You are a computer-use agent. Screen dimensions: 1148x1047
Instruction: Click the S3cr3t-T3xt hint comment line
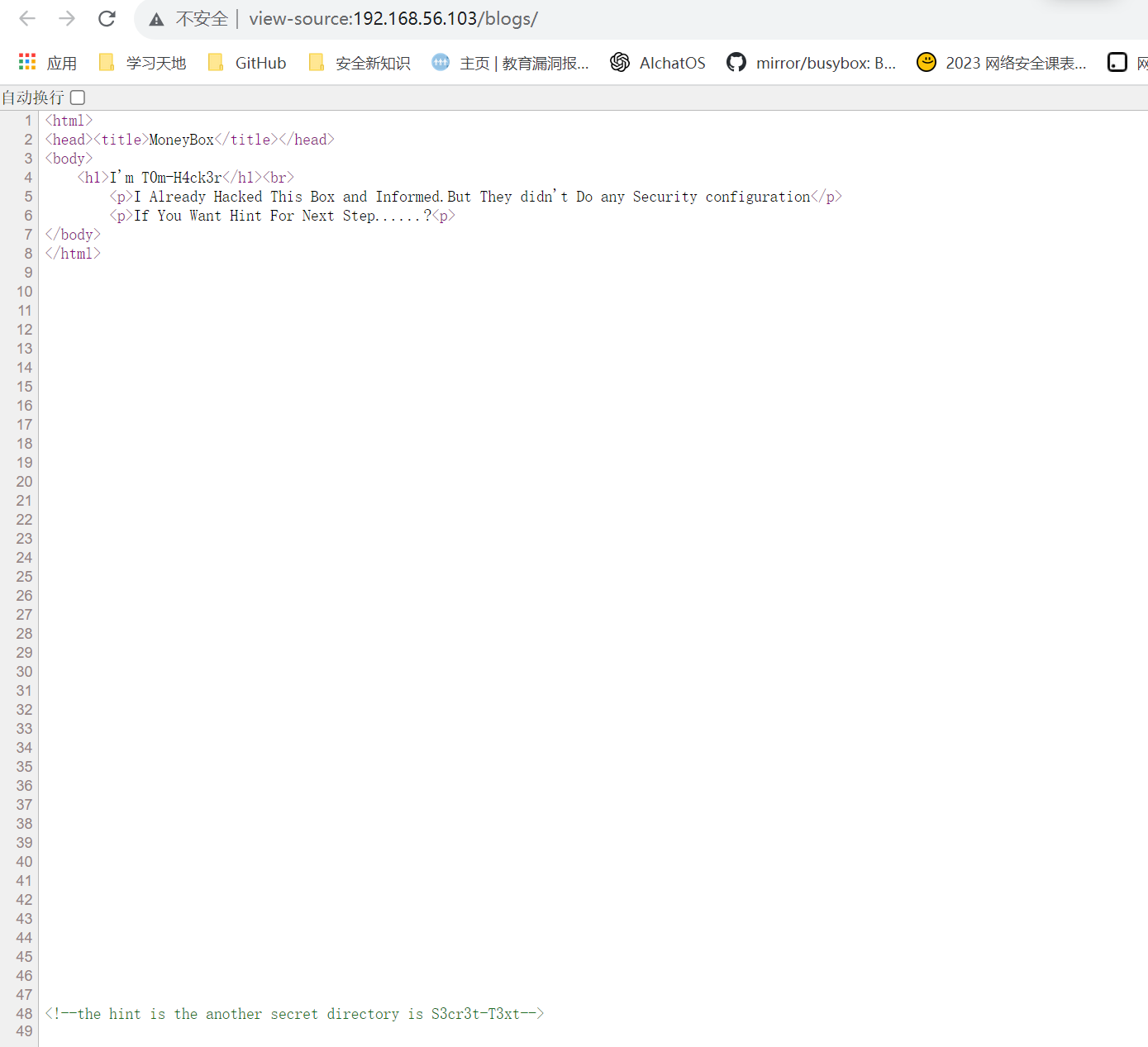point(294,1014)
